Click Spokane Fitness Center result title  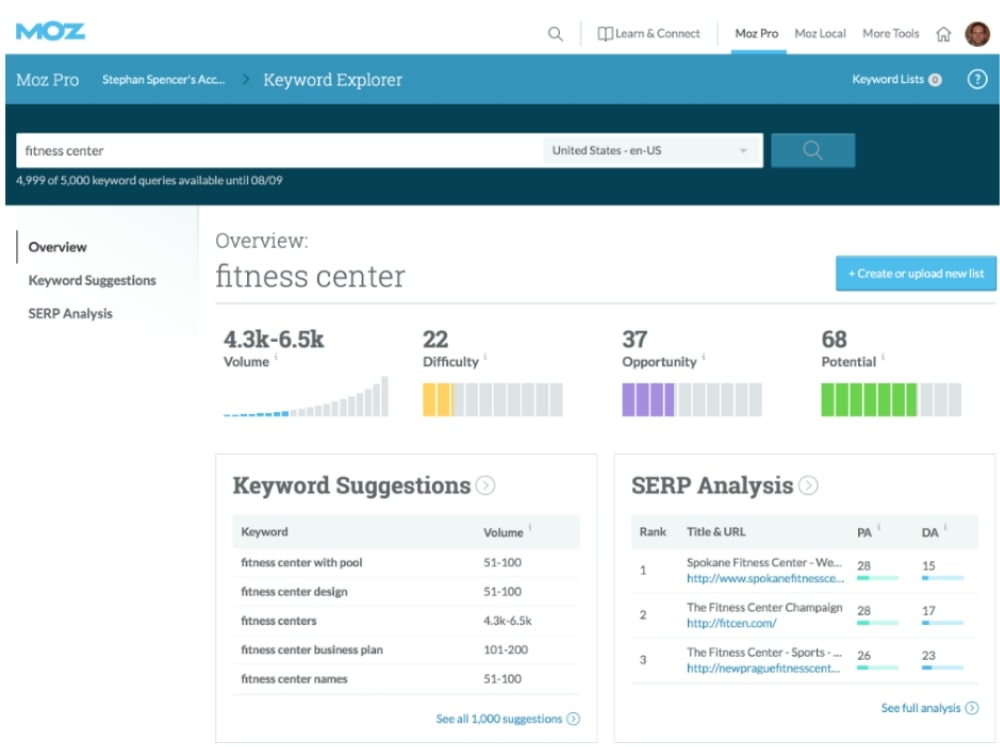coord(764,563)
